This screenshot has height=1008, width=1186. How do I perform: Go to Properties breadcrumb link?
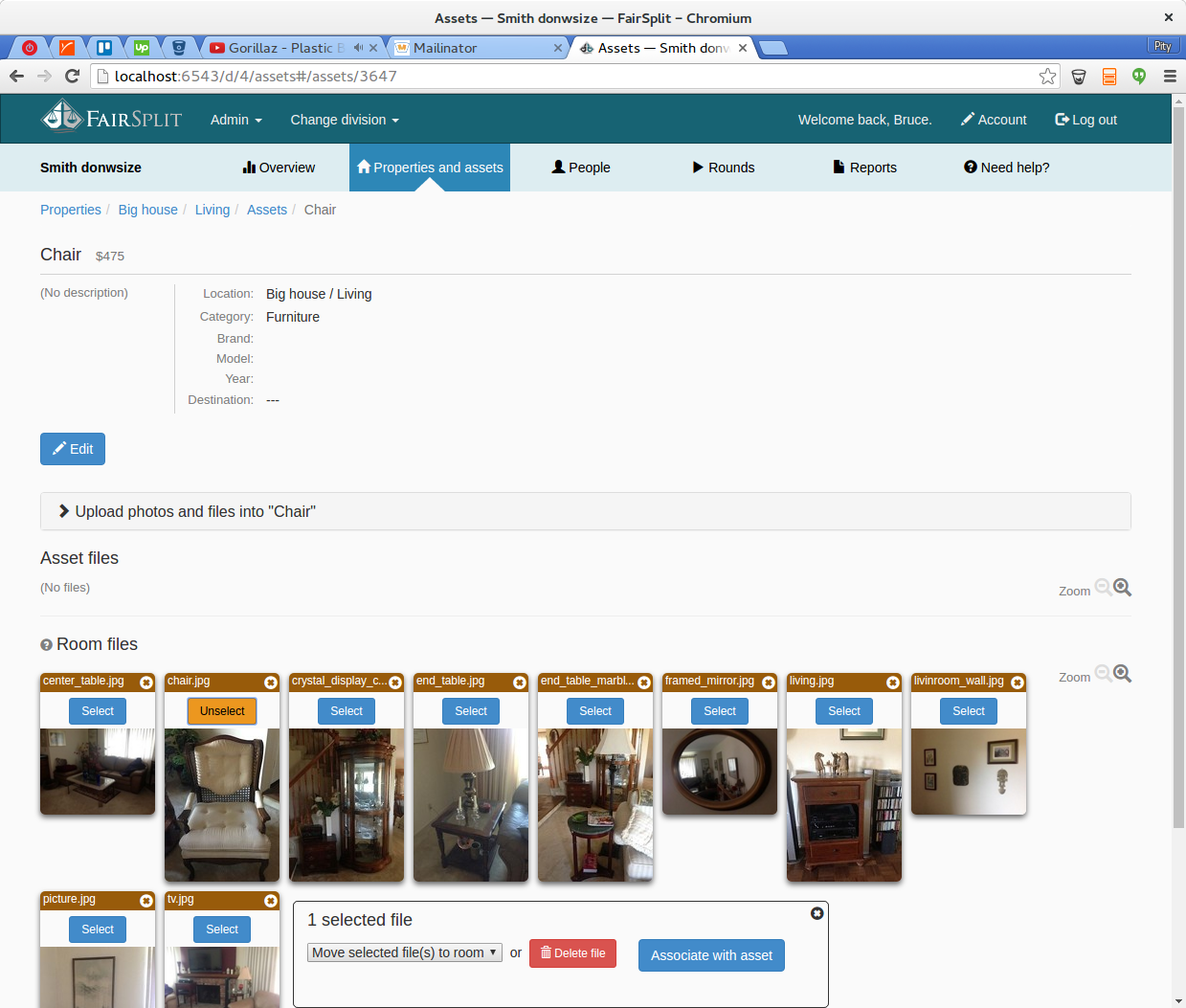coord(71,210)
